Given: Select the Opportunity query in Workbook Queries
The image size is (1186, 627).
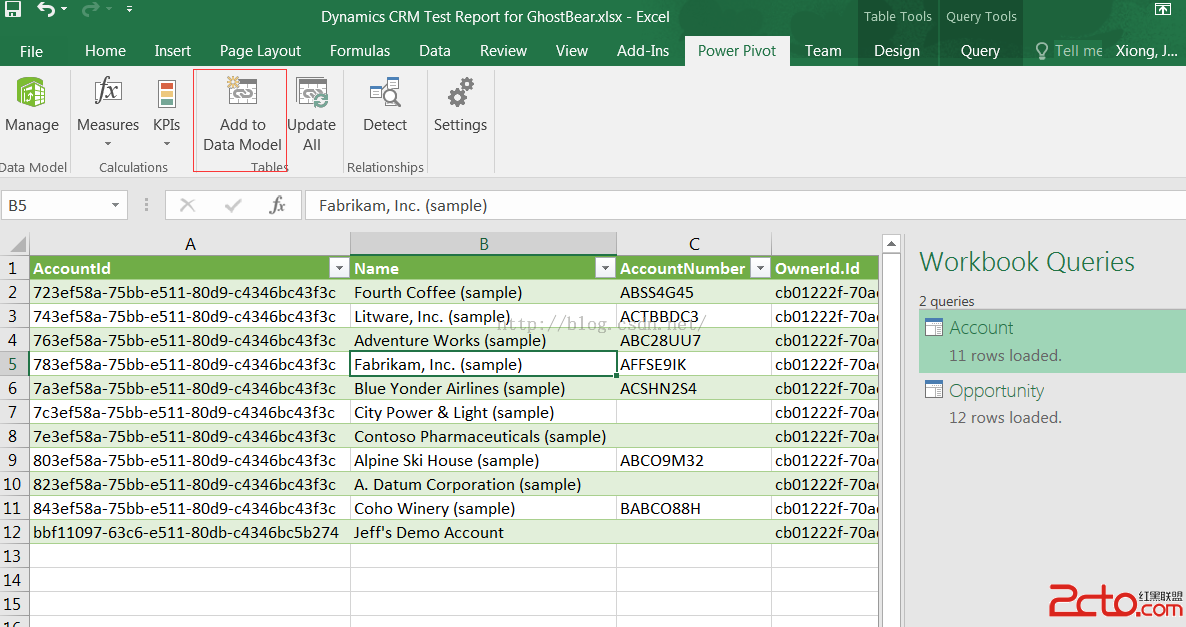Looking at the screenshot, I should [1052, 403].
